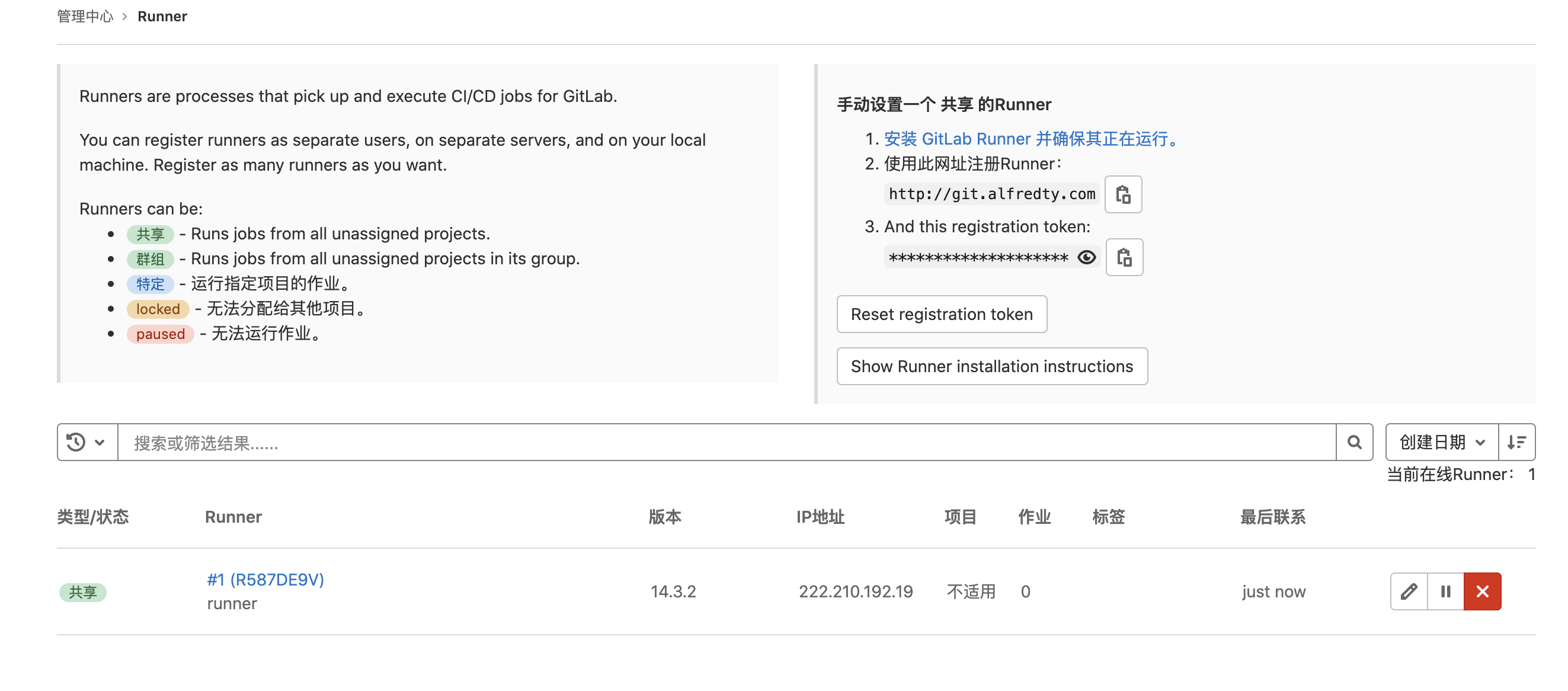This screenshot has height=691, width=1568.
Task: Expand the 创建日期 sort dropdown
Action: click(1441, 442)
